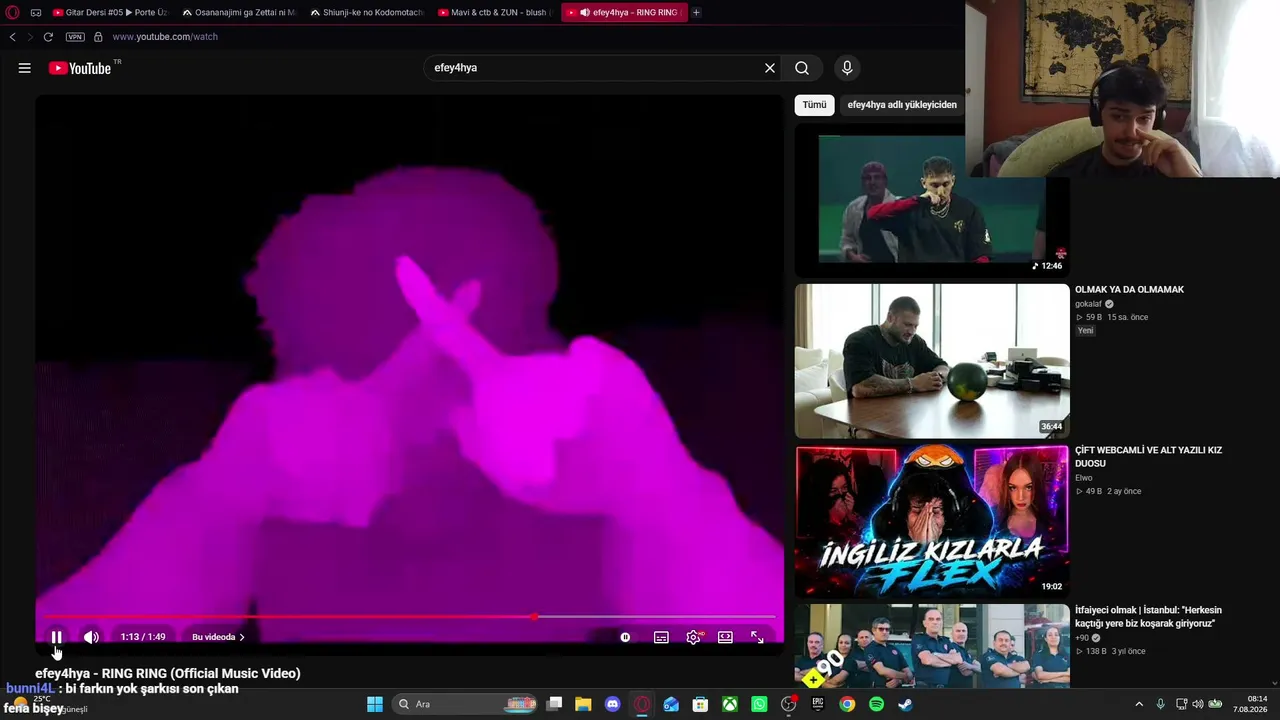
Task: Click the taskbar 'Ara' search box
Action: point(467,704)
